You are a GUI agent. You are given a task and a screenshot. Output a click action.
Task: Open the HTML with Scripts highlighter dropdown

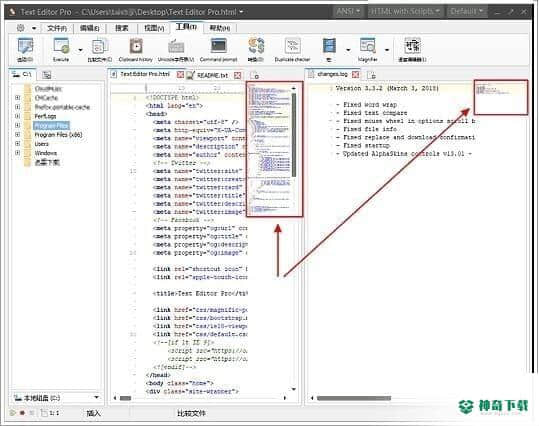tap(405, 11)
